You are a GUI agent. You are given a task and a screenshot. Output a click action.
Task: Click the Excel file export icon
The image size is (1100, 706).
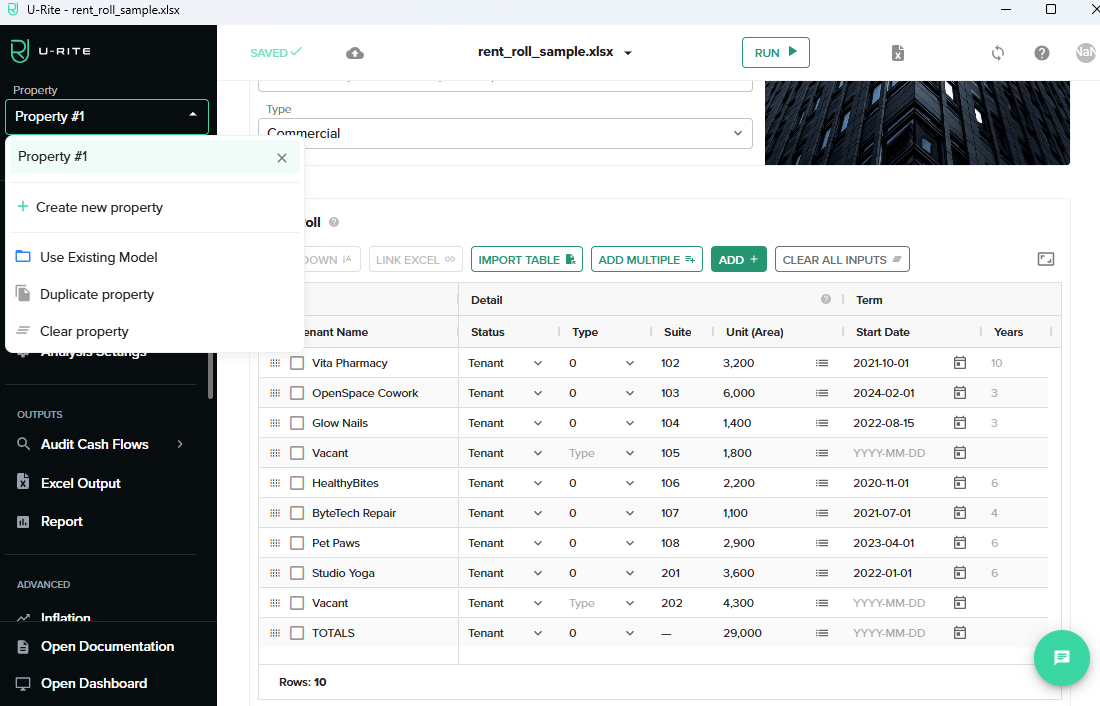pyautogui.click(x=898, y=53)
